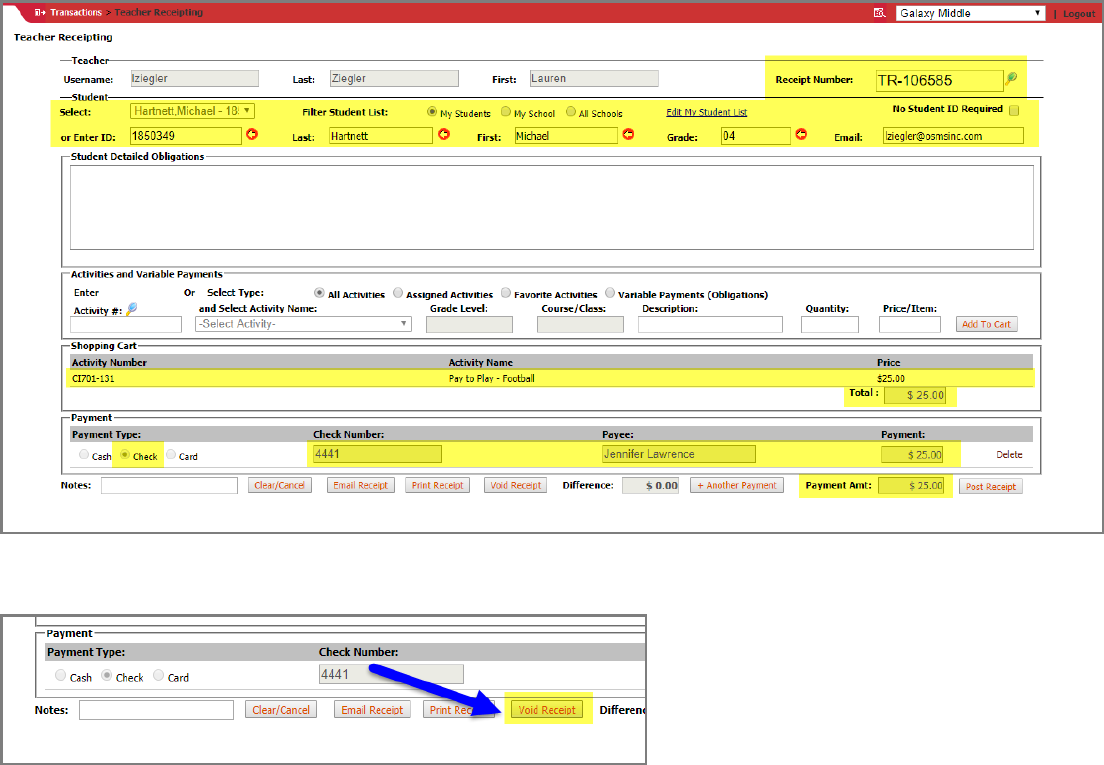Select the My School filter radio button
Viewport: 1104px width, 765px height.
506,112
